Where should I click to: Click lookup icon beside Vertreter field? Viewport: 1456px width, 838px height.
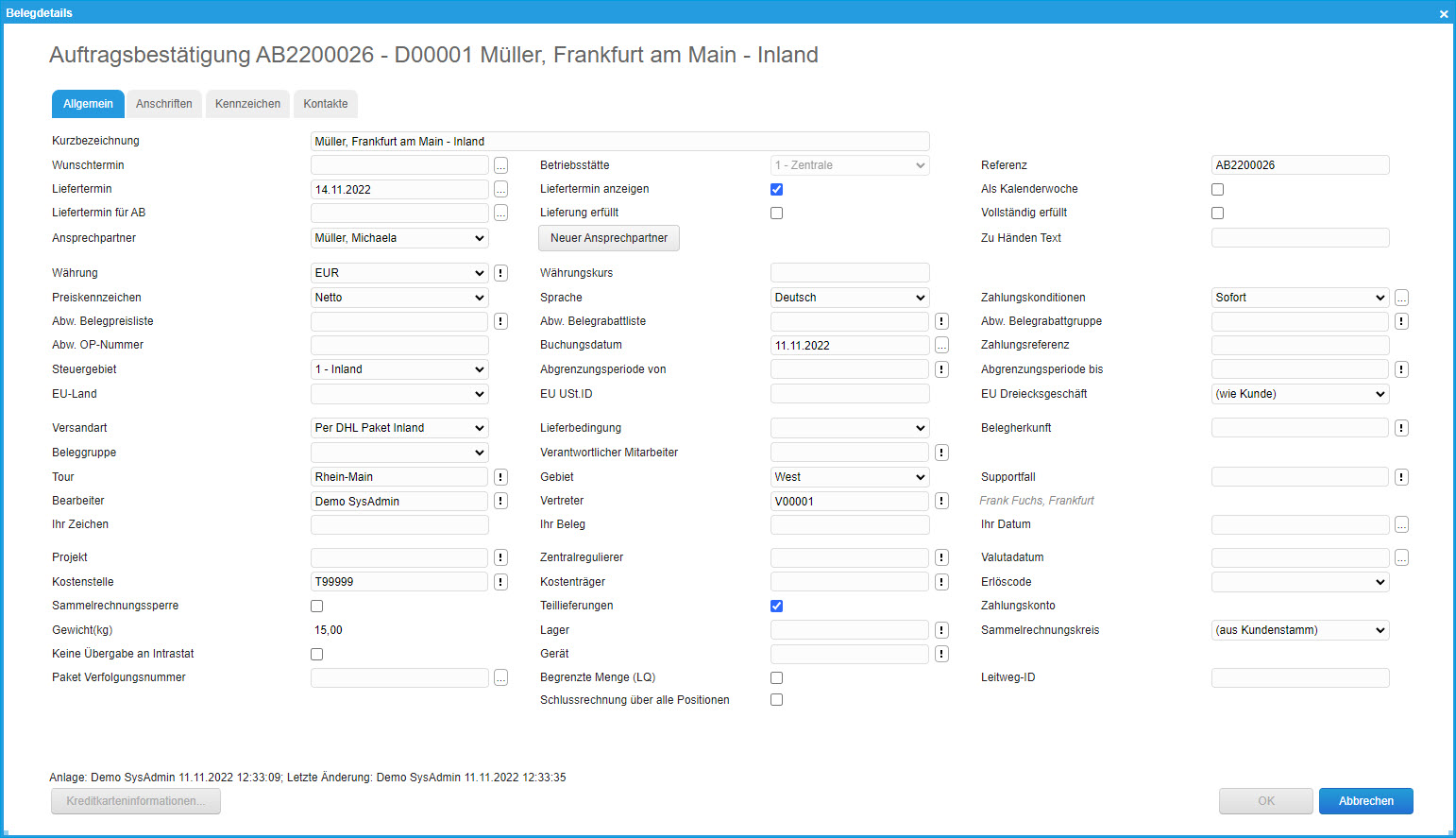[x=941, y=502]
